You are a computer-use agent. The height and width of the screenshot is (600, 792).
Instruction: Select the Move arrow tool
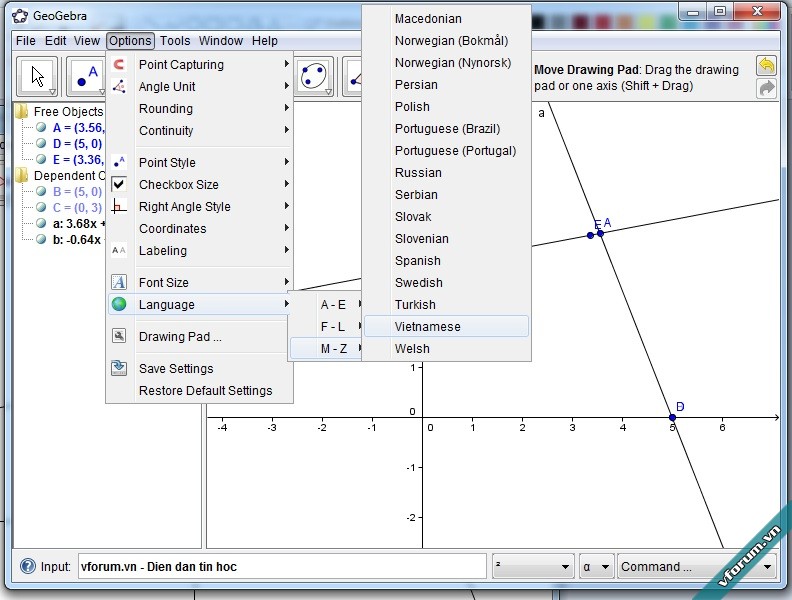click(x=38, y=77)
